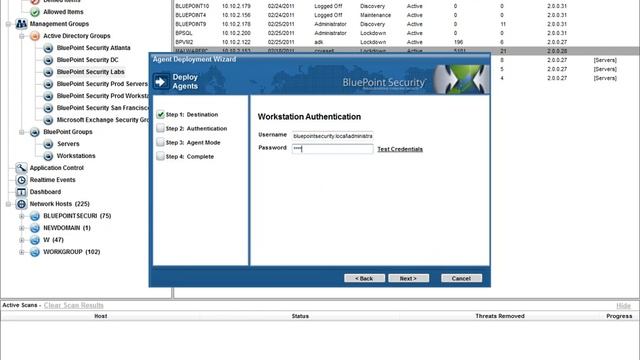Expand the NEWDOMAIN (1) node
Viewport: 640px width, 360px height.
[x=22, y=228]
